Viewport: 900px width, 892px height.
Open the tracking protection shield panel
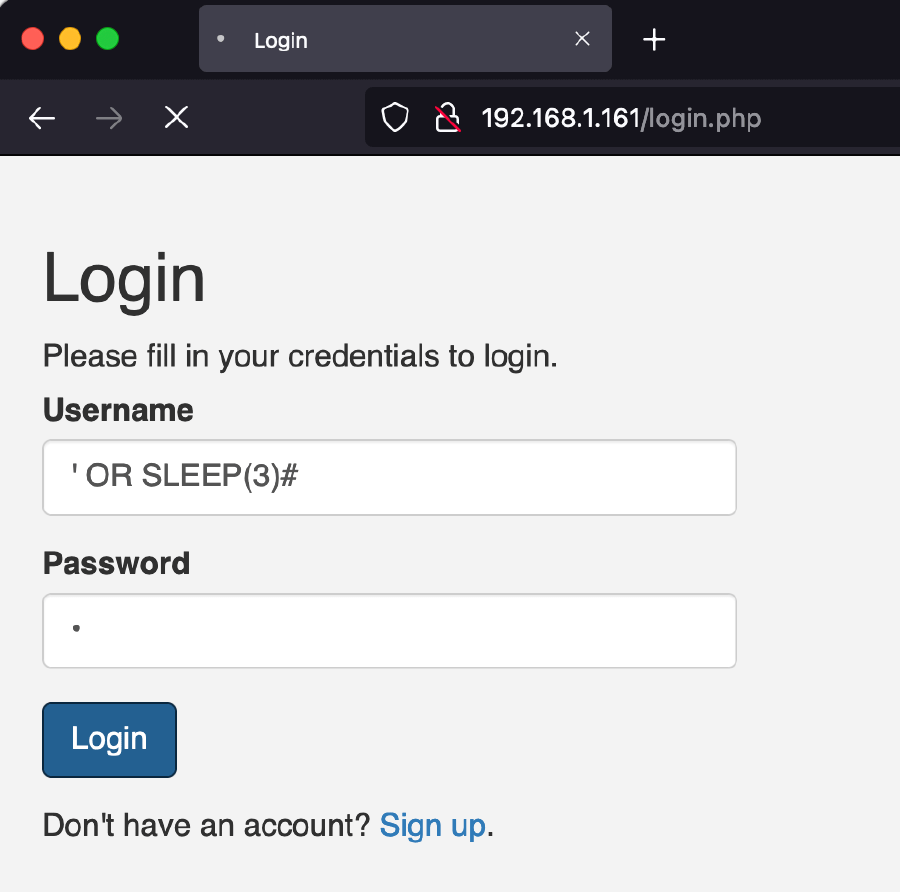point(396,119)
